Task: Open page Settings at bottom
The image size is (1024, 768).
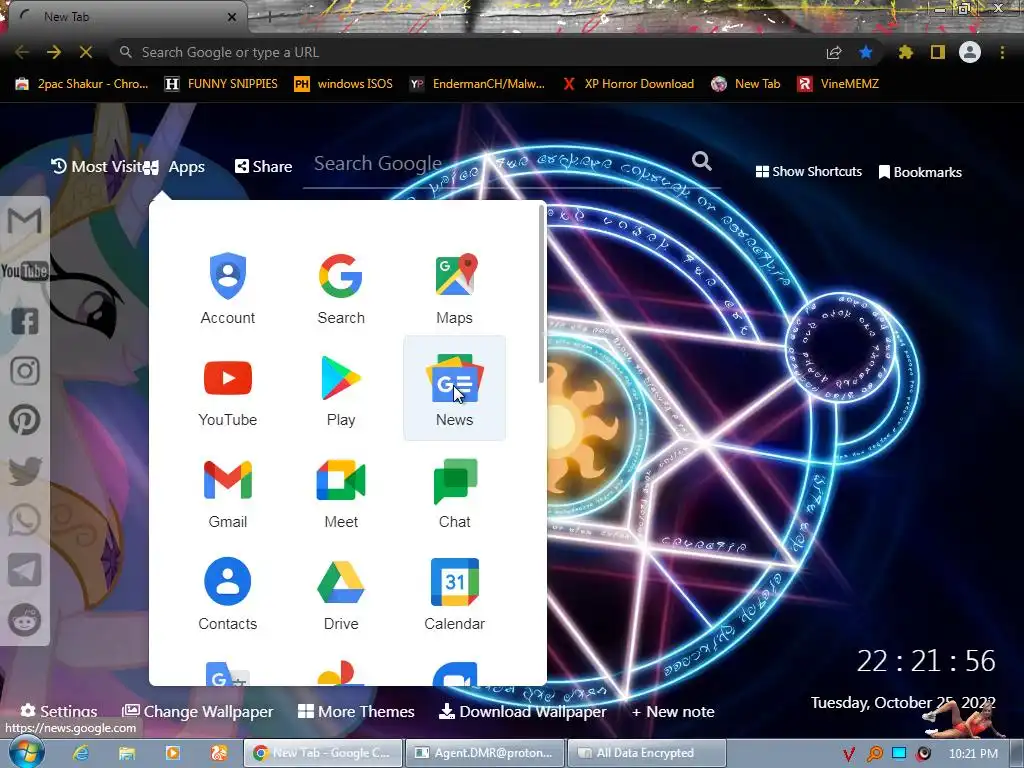Action: pos(59,711)
